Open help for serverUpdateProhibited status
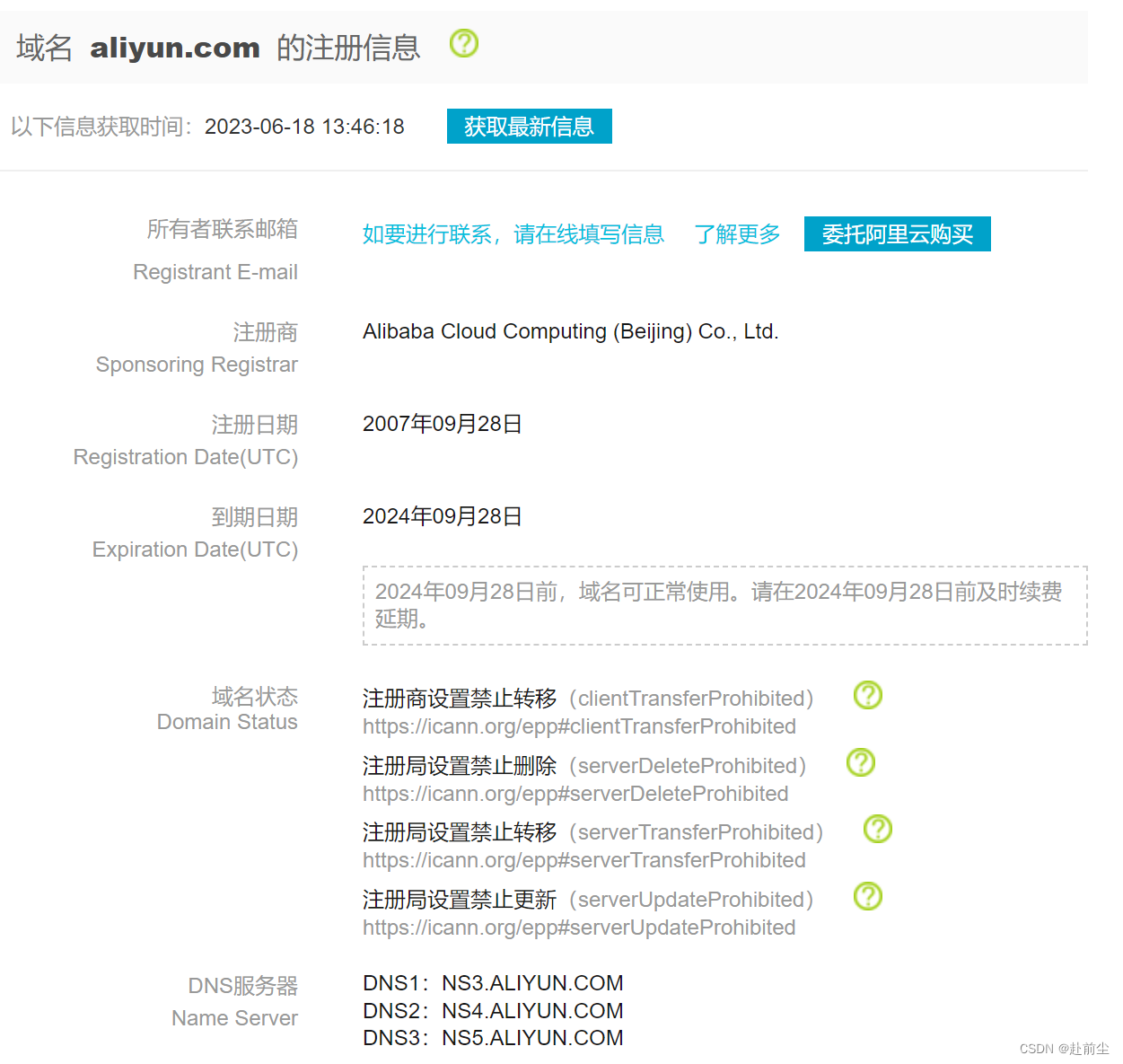1123x1064 pixels. coord(868,896)
